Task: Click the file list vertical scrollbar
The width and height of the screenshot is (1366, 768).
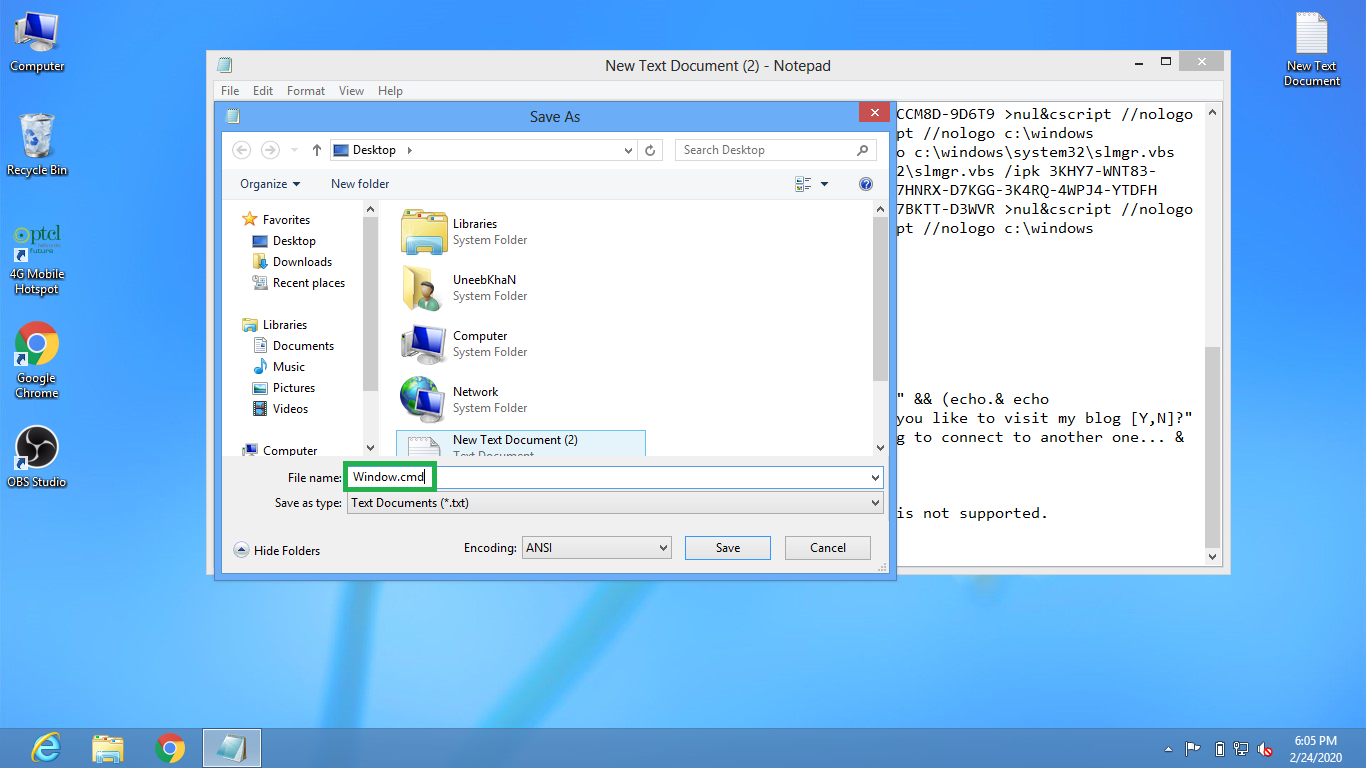Action: pos(880,300)
